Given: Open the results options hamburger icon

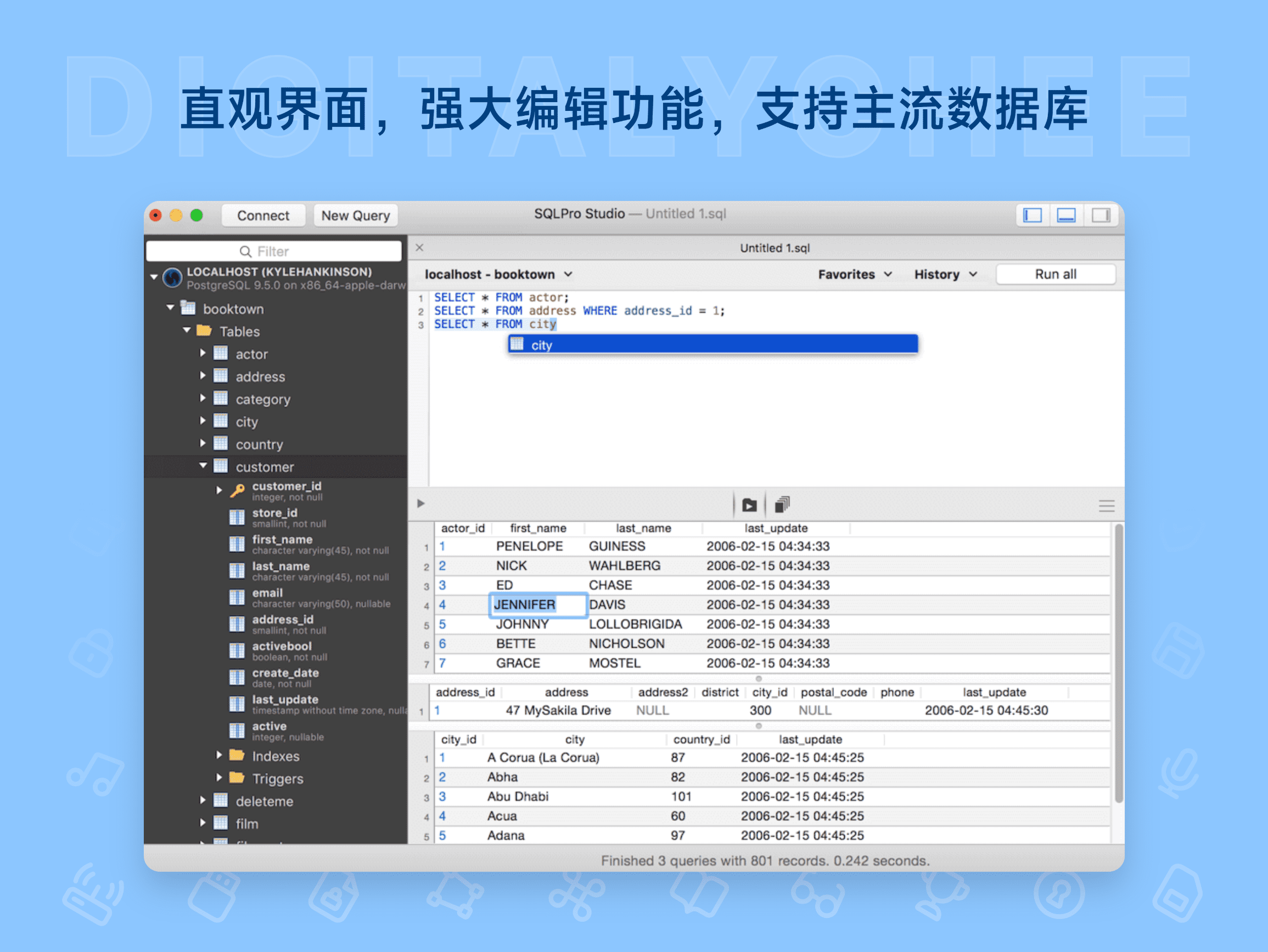Looking at the screenshot, I should point(1107,506).
